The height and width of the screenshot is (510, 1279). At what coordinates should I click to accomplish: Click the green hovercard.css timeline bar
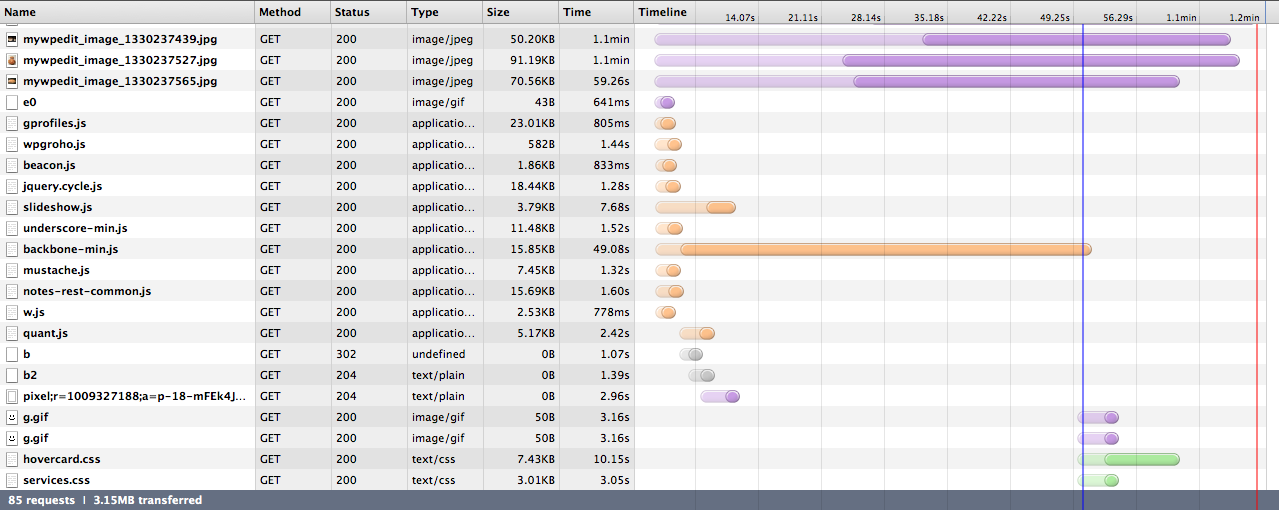1143,459
